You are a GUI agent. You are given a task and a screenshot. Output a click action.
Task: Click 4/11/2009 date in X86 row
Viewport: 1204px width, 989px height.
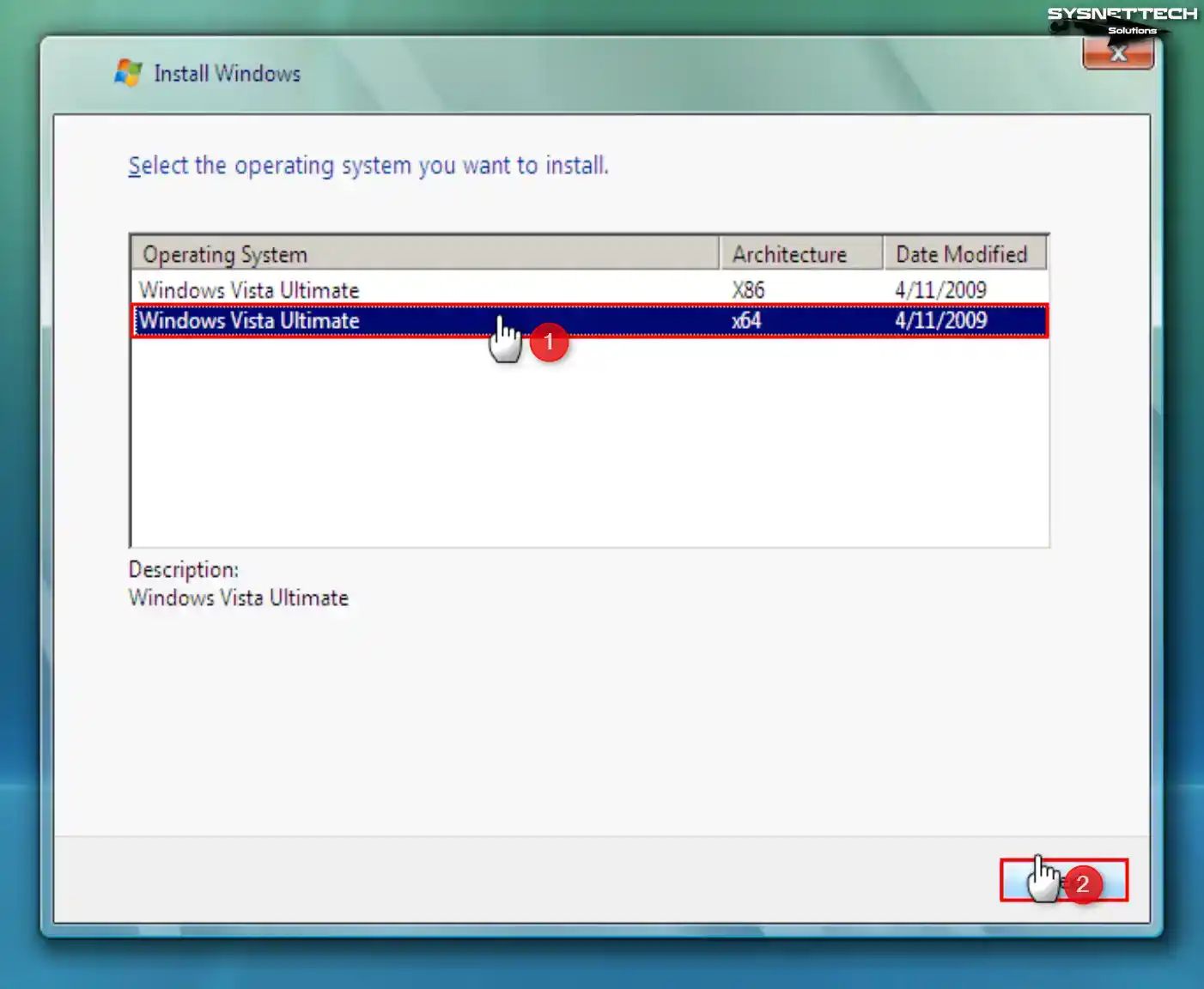(x=940, y=290)
